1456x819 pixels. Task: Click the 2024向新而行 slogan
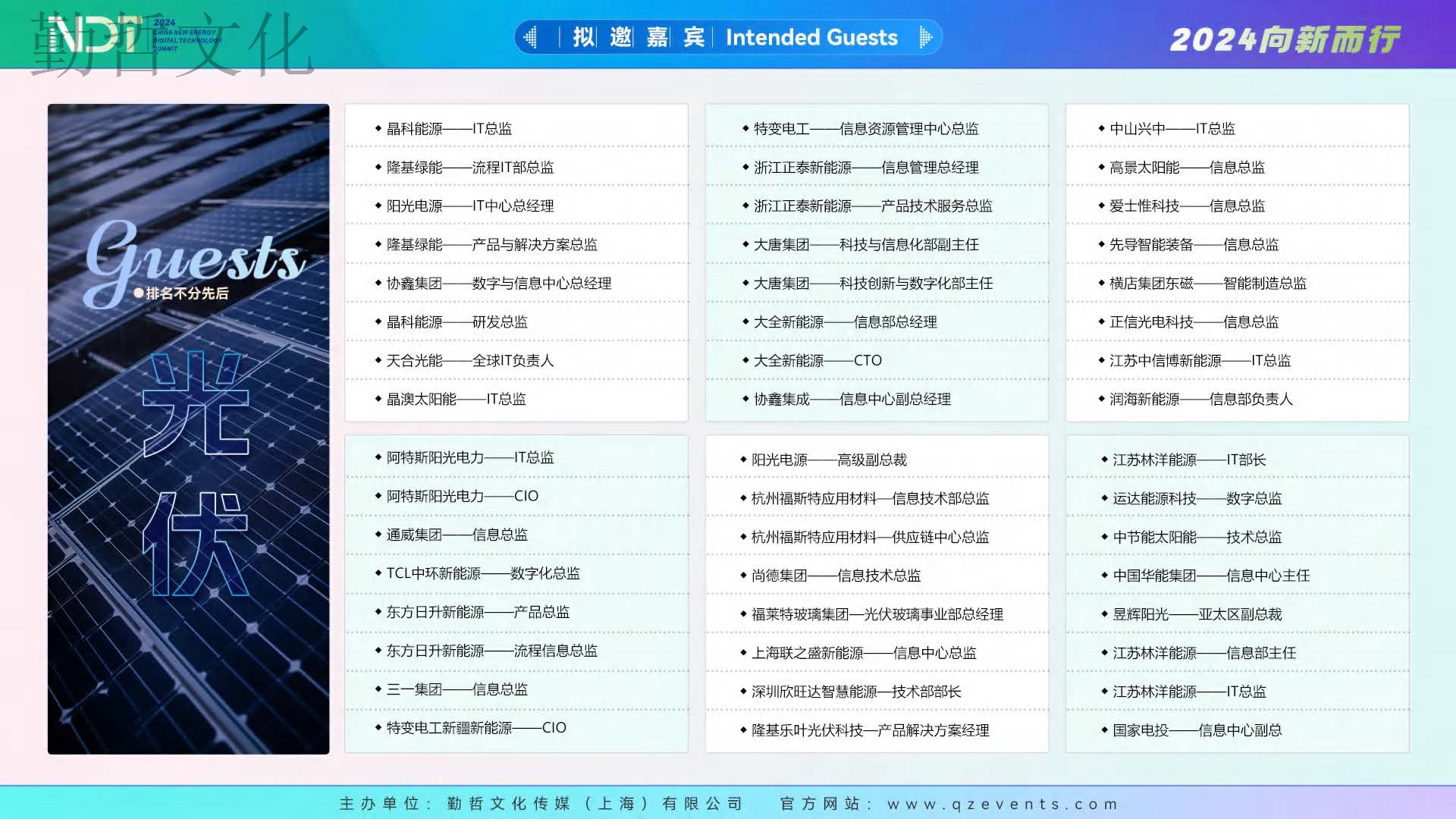1285,39
